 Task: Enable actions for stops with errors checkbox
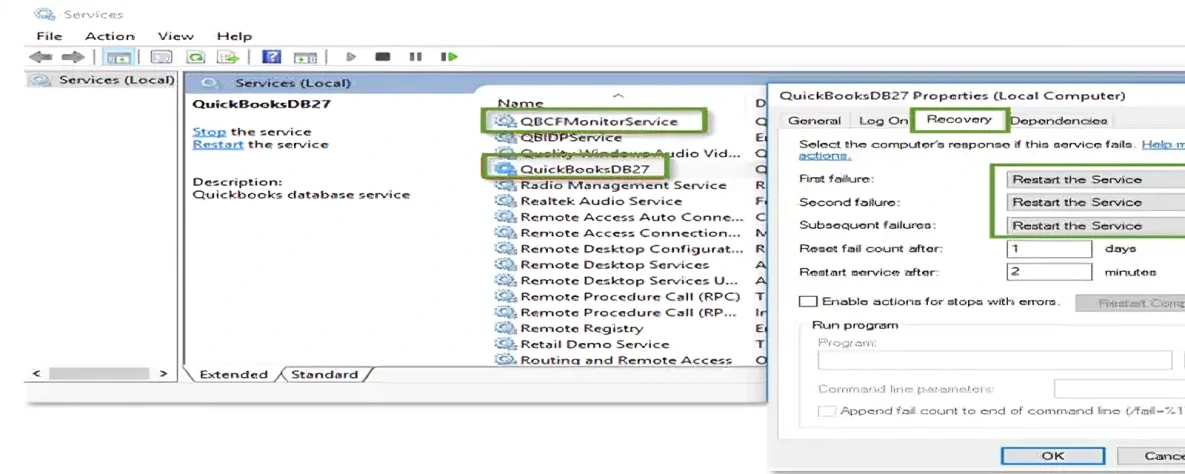(x=809, y=302)
